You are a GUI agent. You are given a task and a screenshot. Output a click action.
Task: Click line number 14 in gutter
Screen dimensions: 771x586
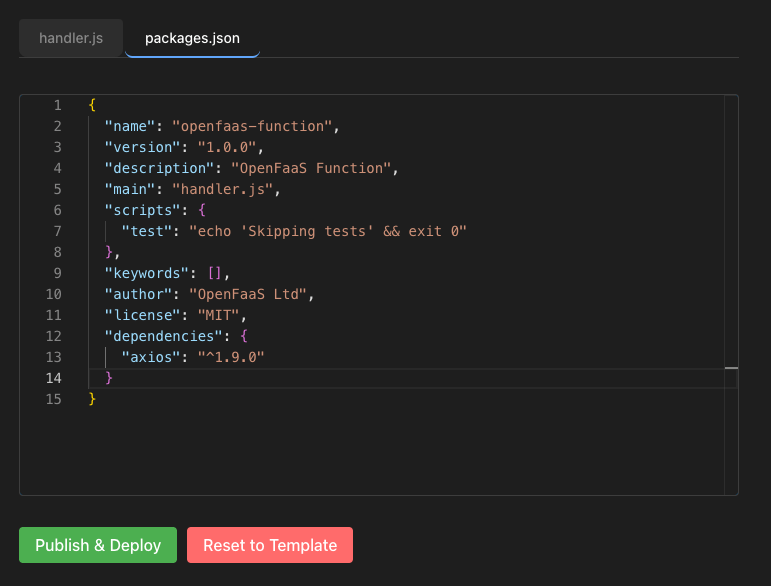[x=54, y=378]
